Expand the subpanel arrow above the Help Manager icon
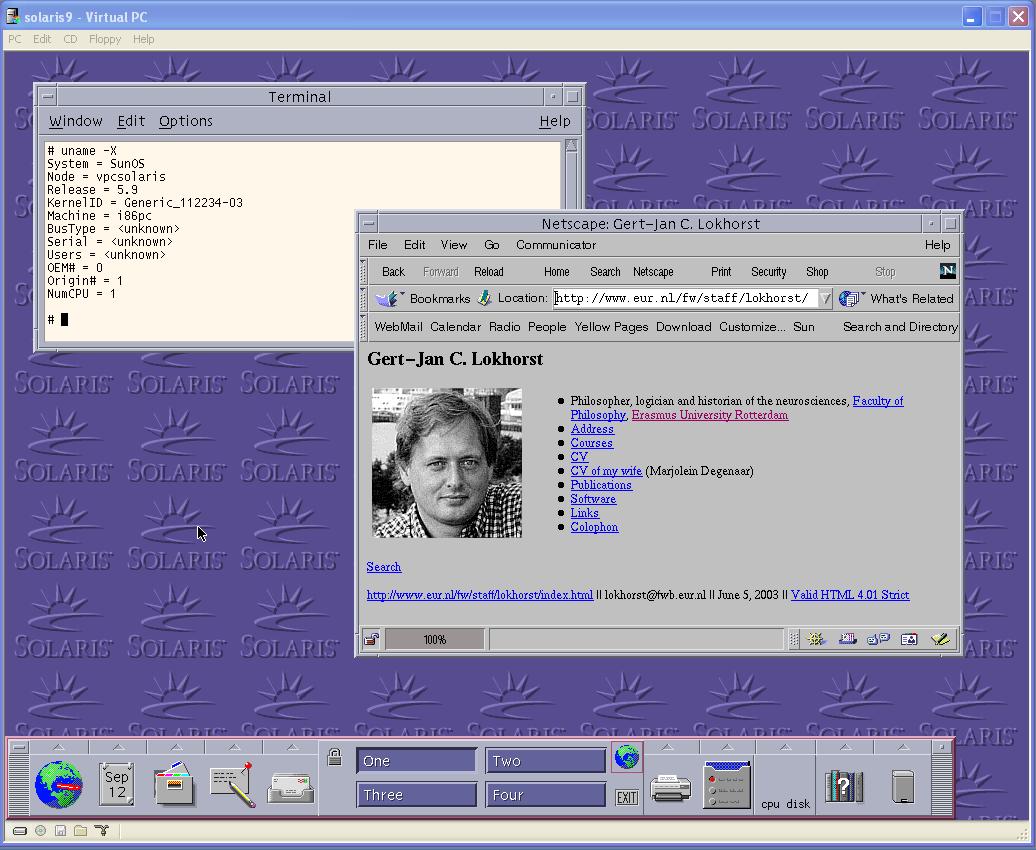The image size is (1036, 850). pyautogui.click(x=845, y=747)
